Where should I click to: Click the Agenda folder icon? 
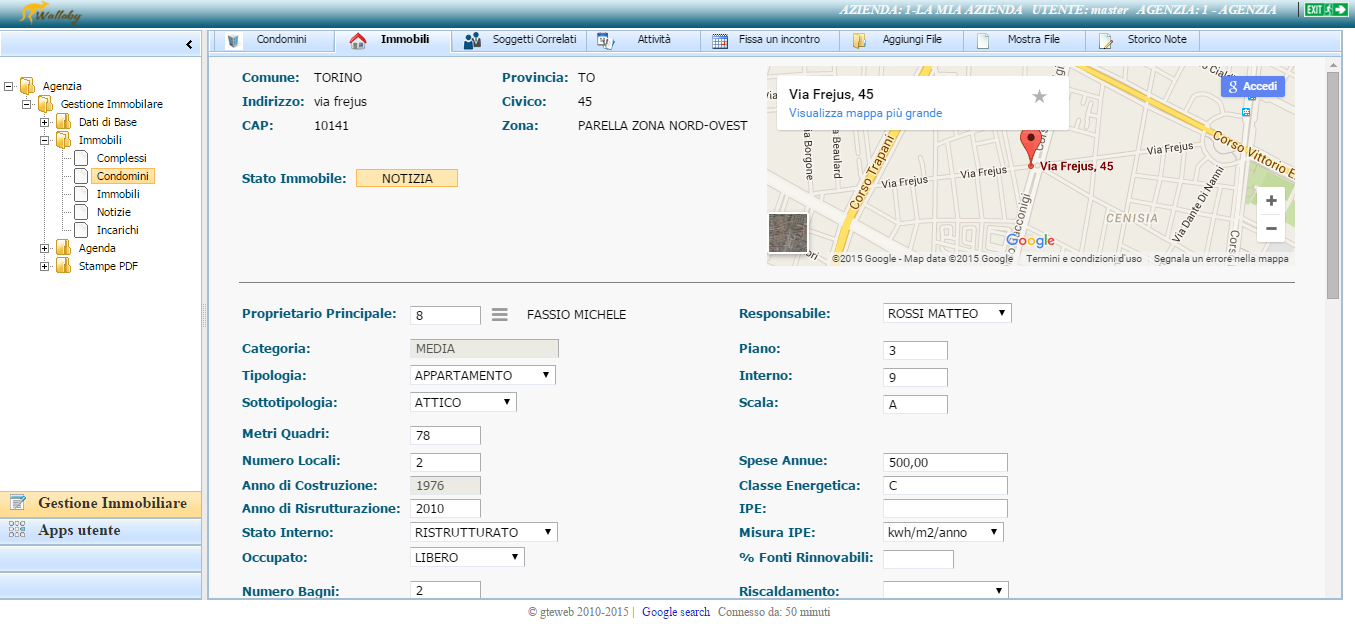click(x=63, y=248)
